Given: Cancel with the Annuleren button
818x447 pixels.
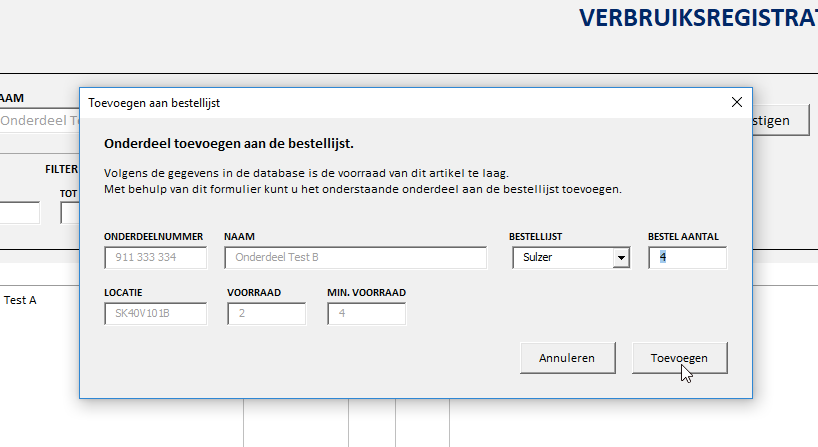Looking at the screenshot, I should click(567, 357).
